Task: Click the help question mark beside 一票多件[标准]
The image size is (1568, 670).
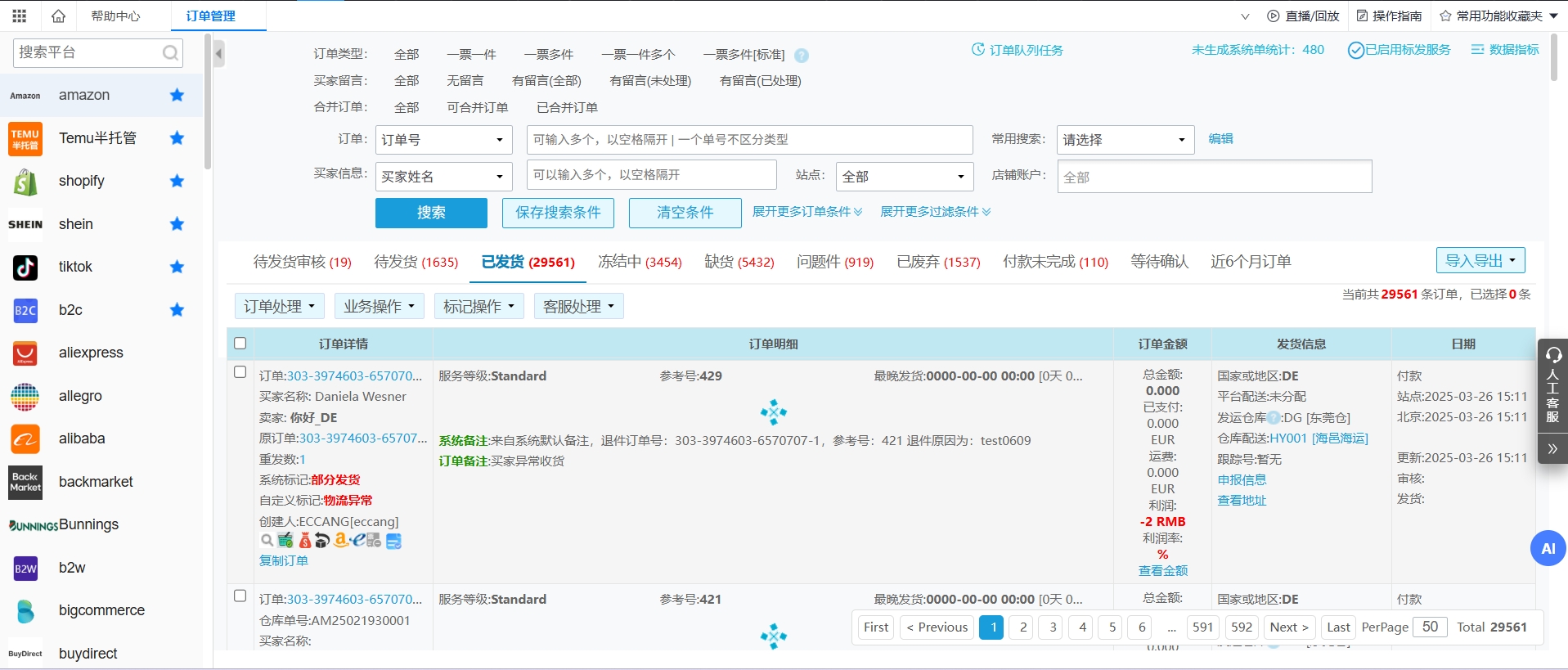Action: [802, 56]
